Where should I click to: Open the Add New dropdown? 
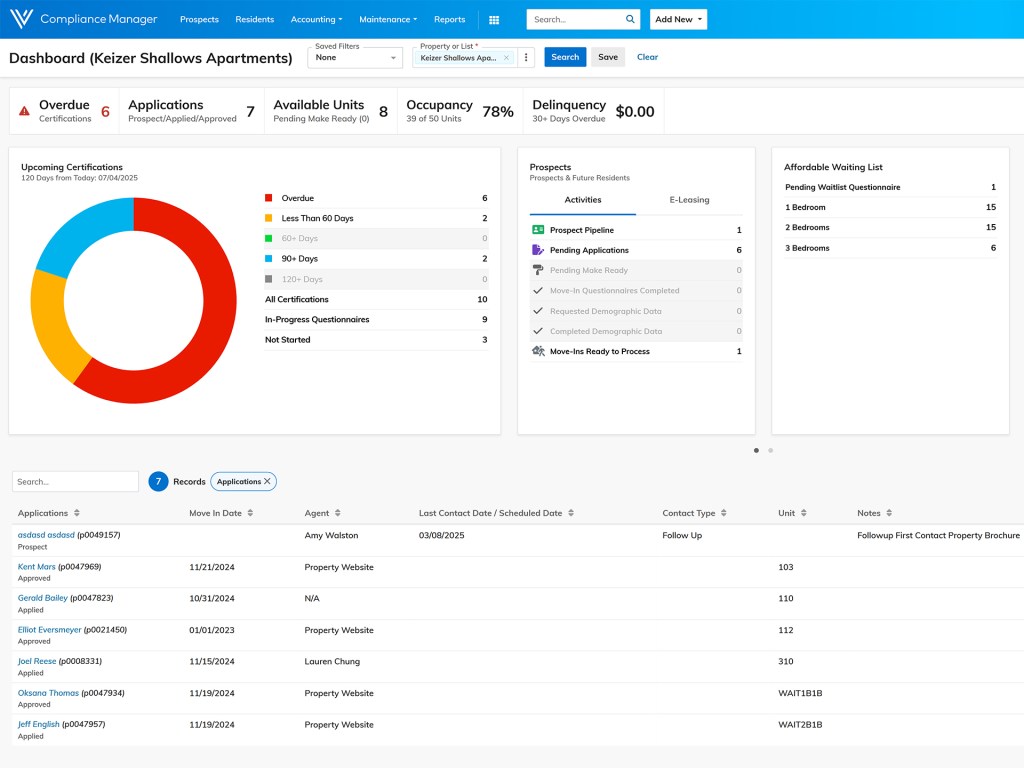[678, 19]
